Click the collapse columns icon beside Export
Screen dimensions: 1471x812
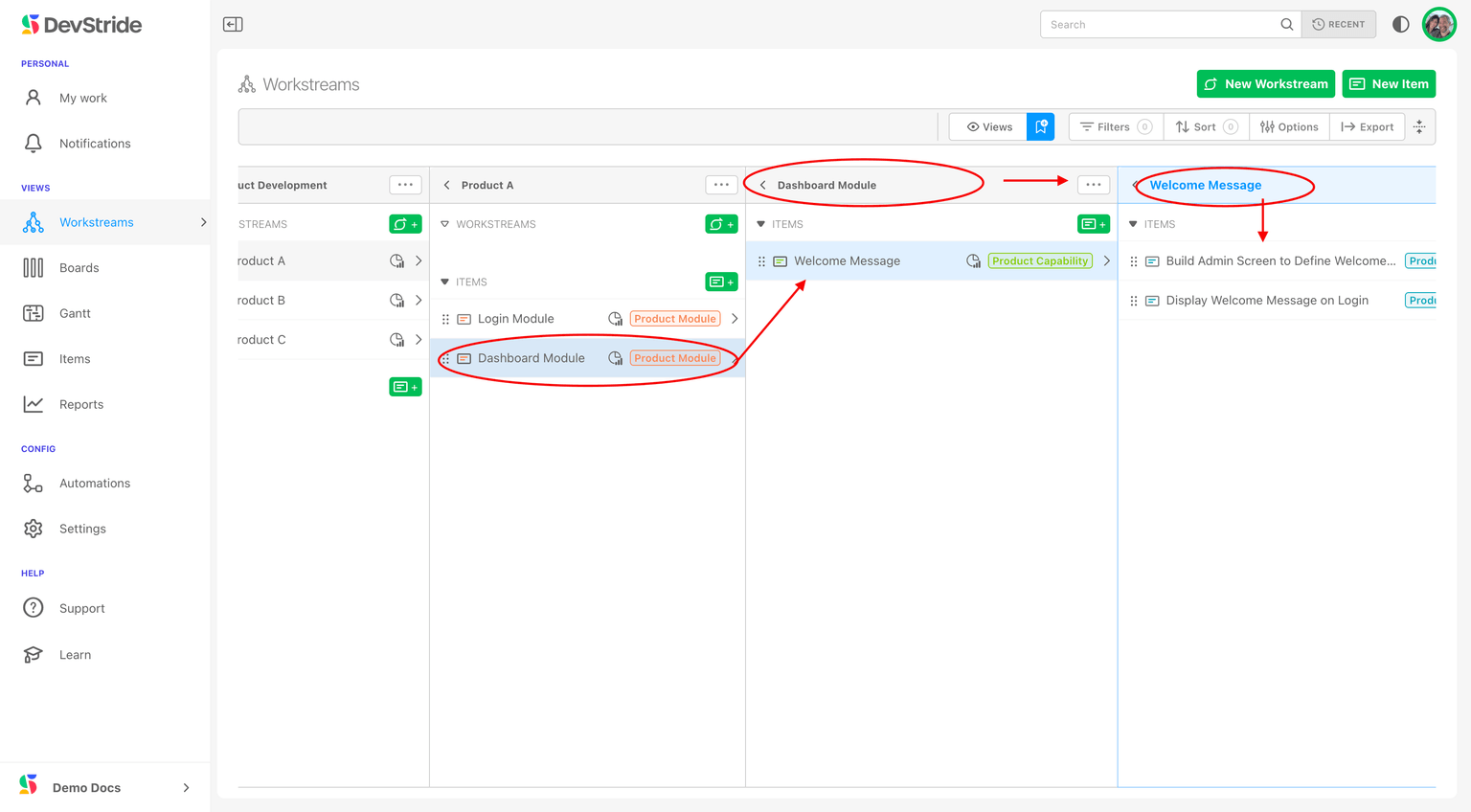coord(1419,126)
